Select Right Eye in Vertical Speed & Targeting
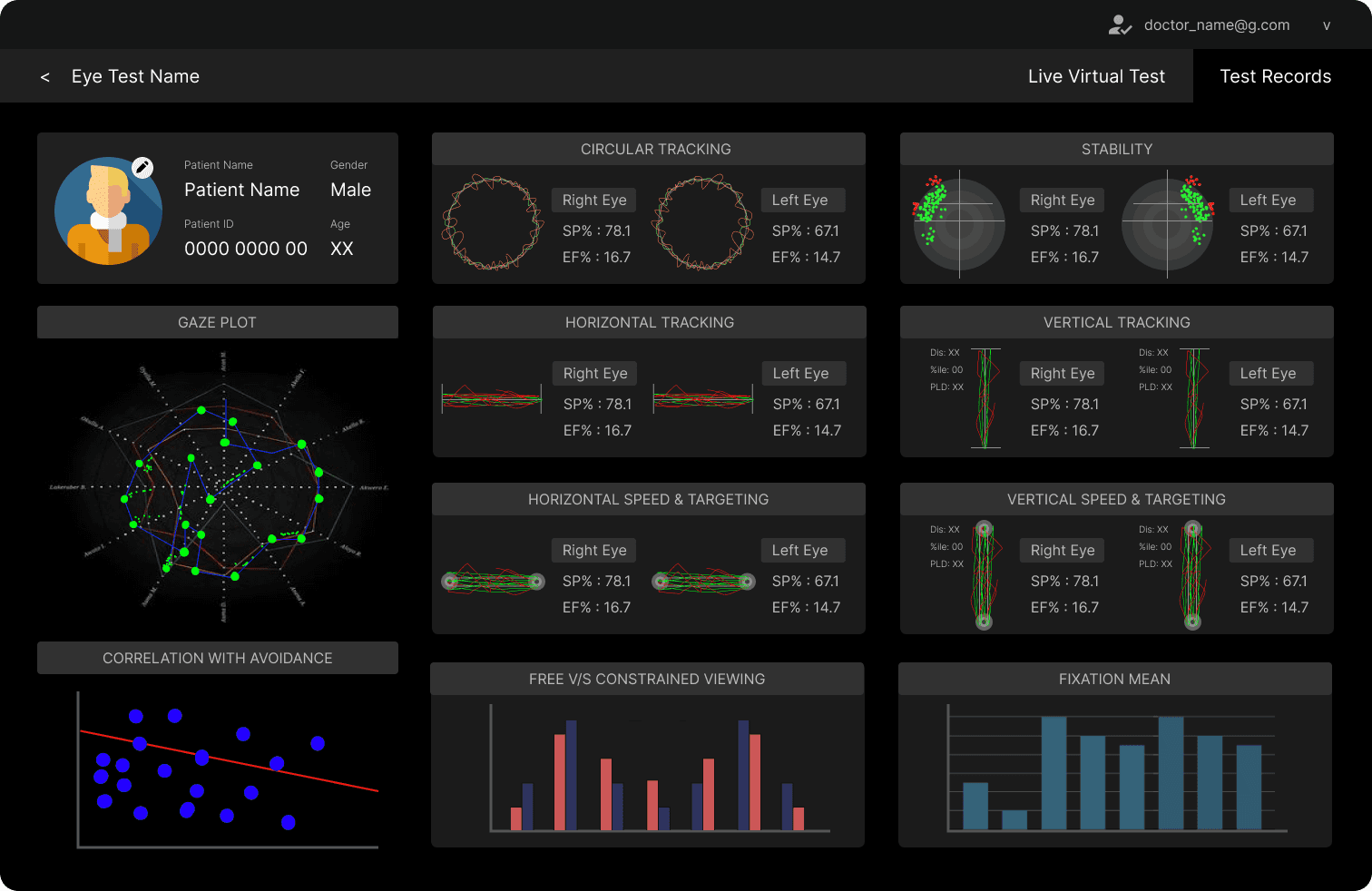 pos(1063,550)
